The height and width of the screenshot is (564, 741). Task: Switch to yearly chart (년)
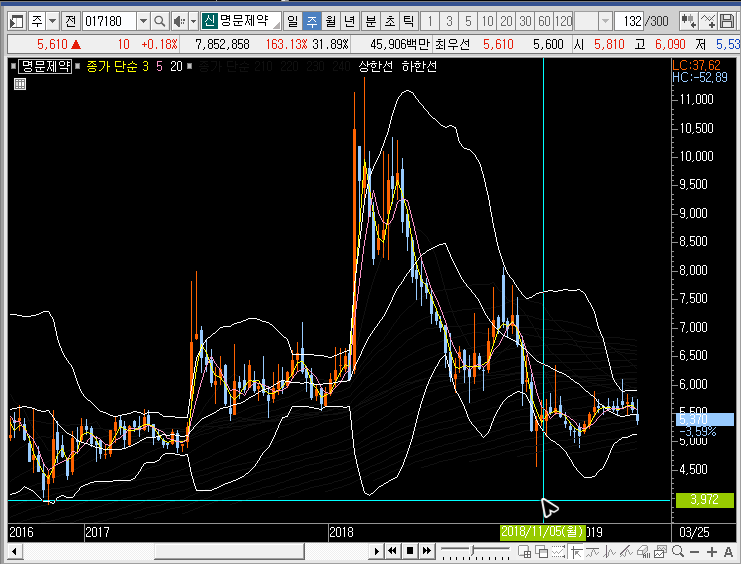pyautogui.click(x=349, y=21)
